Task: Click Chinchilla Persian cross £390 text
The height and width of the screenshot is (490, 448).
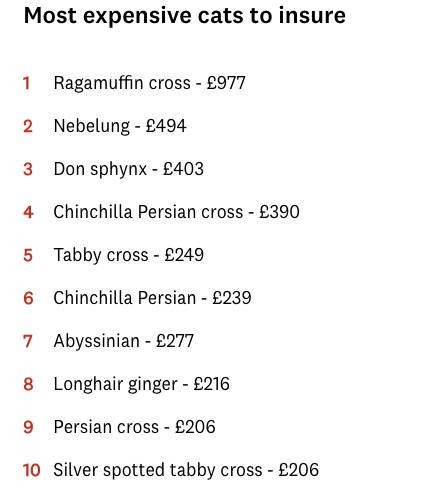Action: [177, 212]
